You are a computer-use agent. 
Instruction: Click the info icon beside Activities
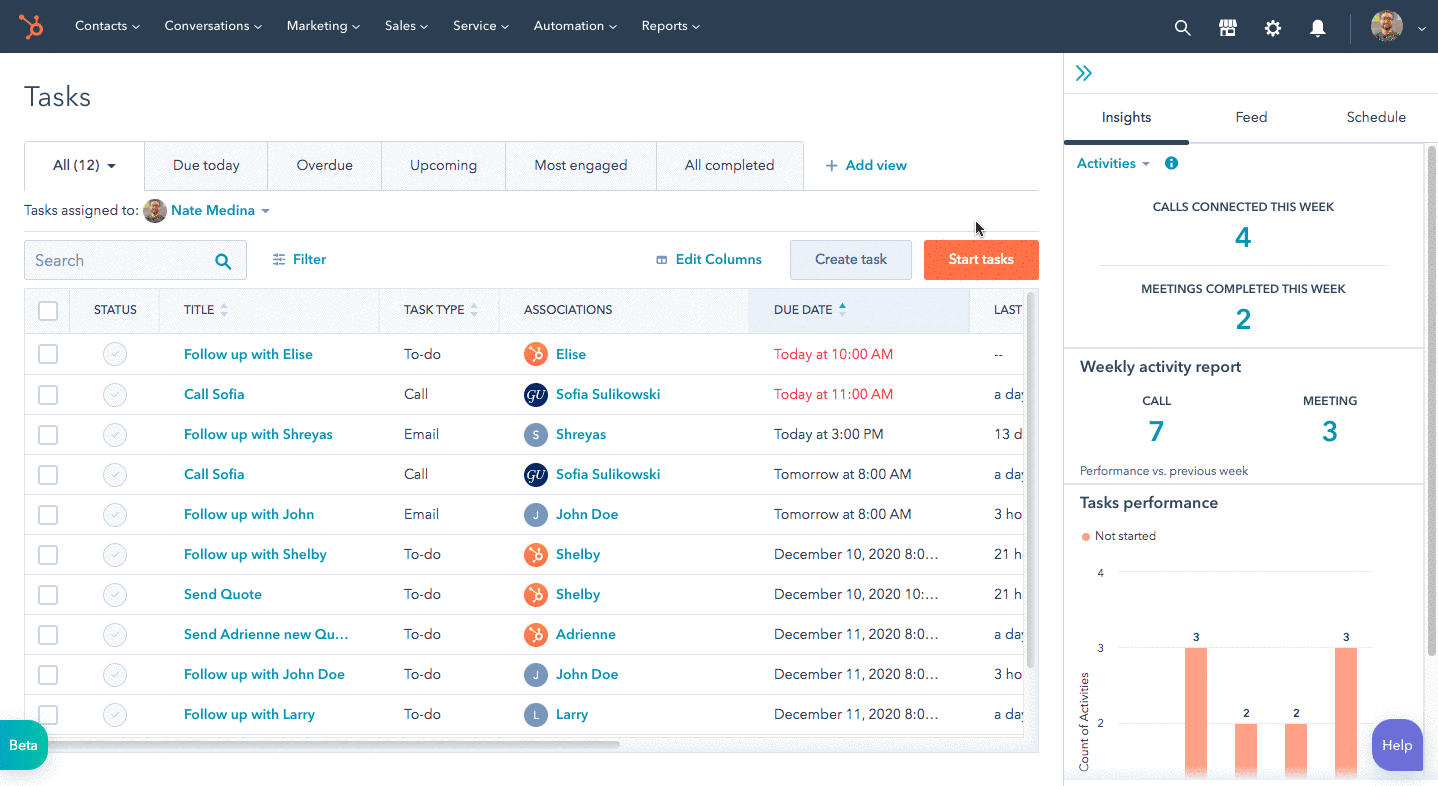tap(1171, 163)
